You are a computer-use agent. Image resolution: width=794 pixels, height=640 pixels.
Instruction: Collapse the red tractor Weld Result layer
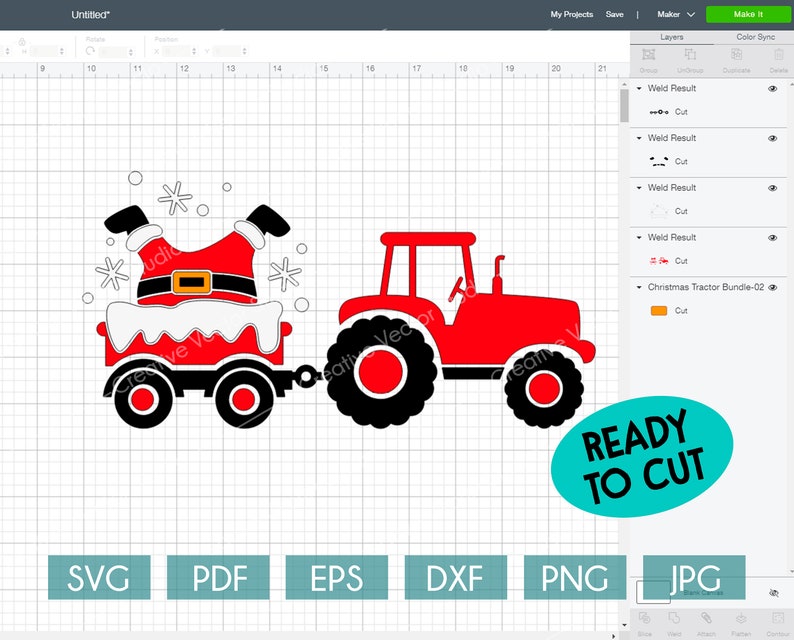coord(639,237)
